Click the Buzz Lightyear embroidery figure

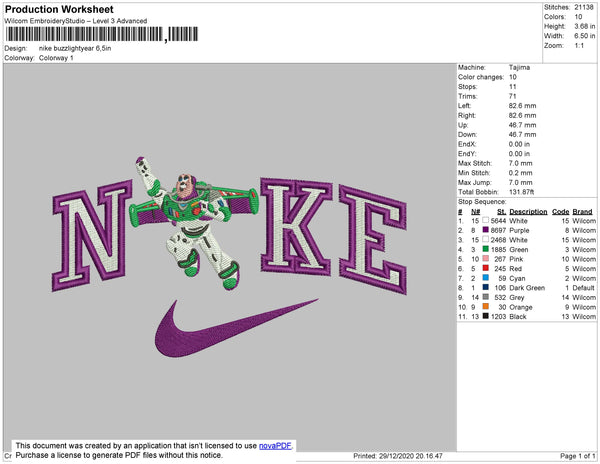click(x=194, y=223)
